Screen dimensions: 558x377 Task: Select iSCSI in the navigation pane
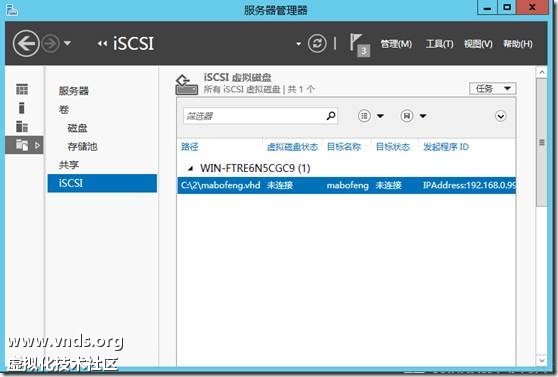[x=102, y=183]
